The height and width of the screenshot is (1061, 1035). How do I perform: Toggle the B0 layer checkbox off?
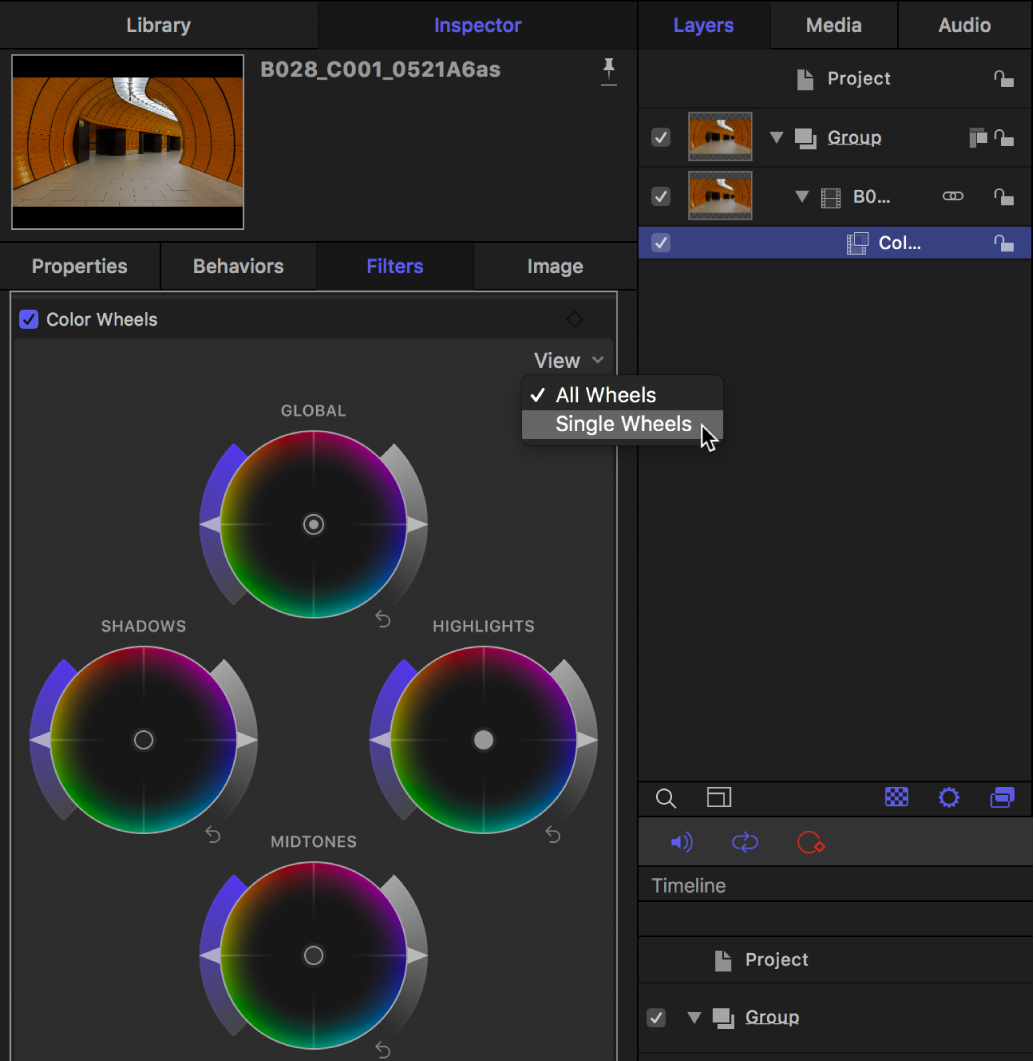pos(660,196)
